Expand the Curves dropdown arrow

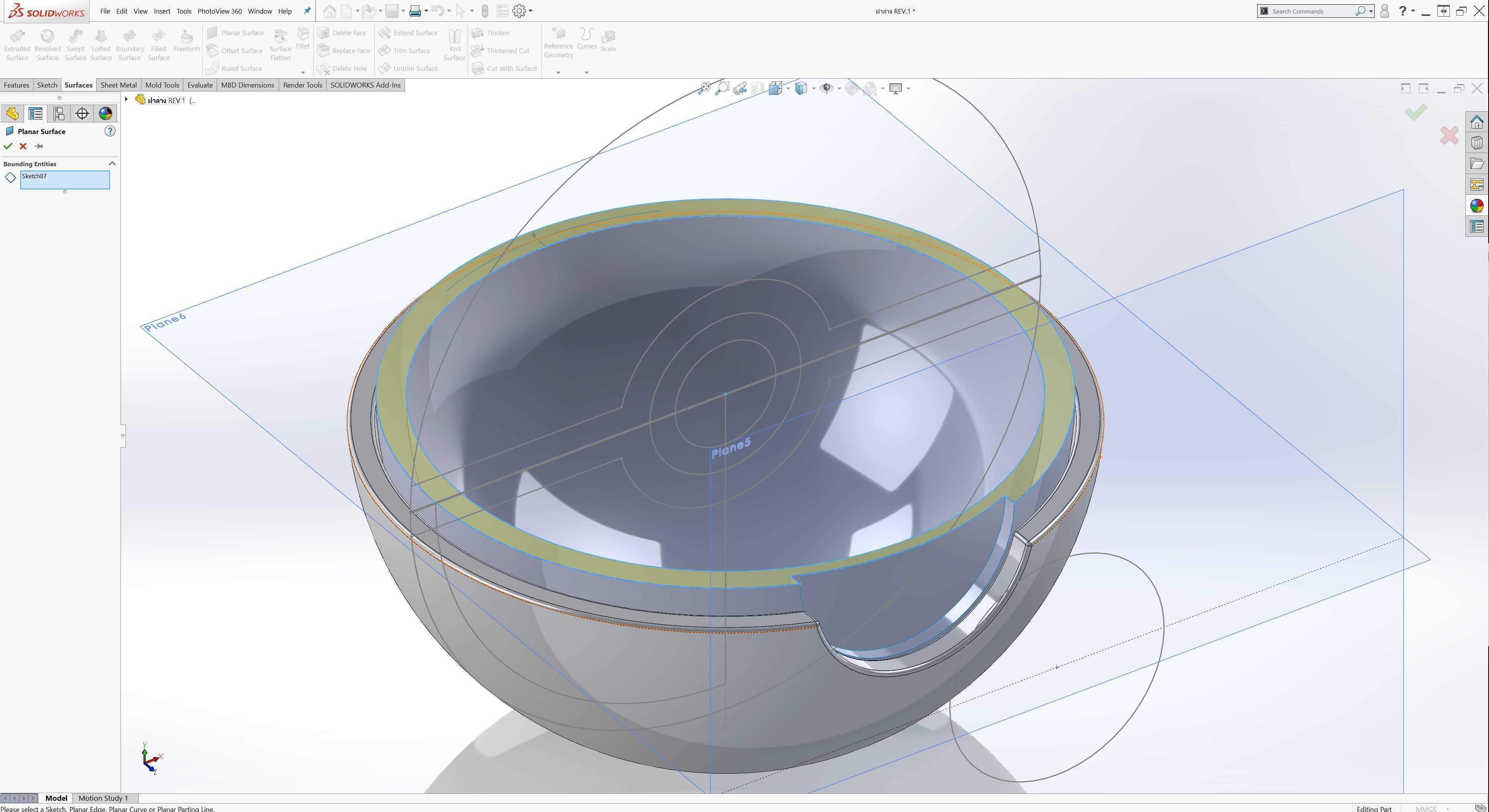coord(586,72)
